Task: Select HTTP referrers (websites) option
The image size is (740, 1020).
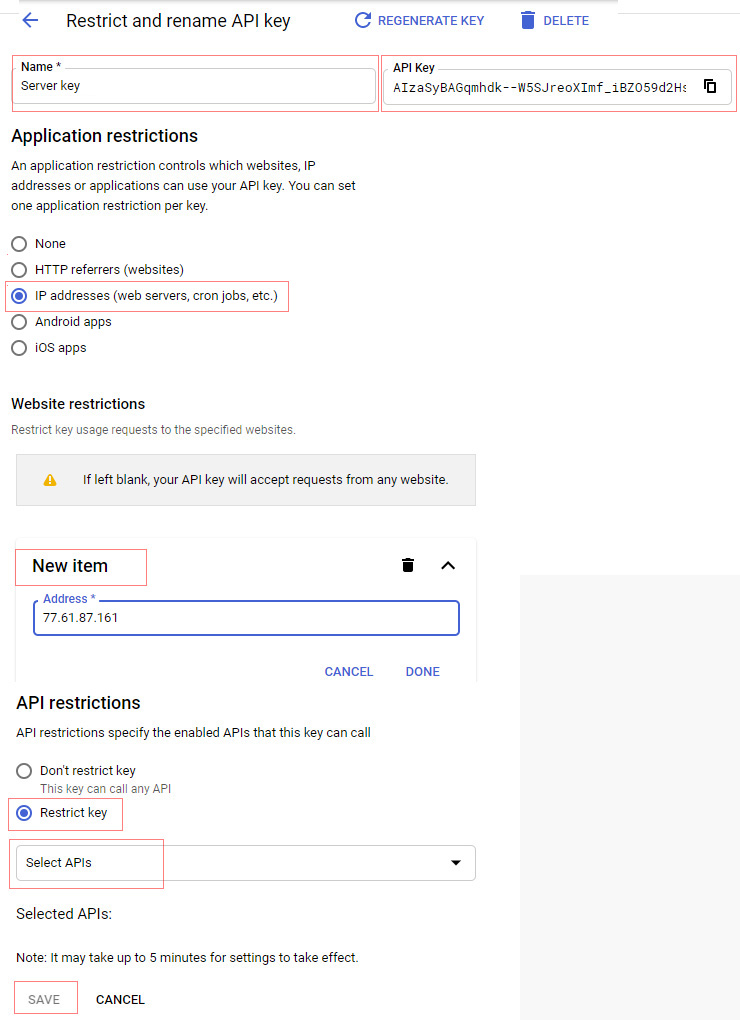Action: 19,270
